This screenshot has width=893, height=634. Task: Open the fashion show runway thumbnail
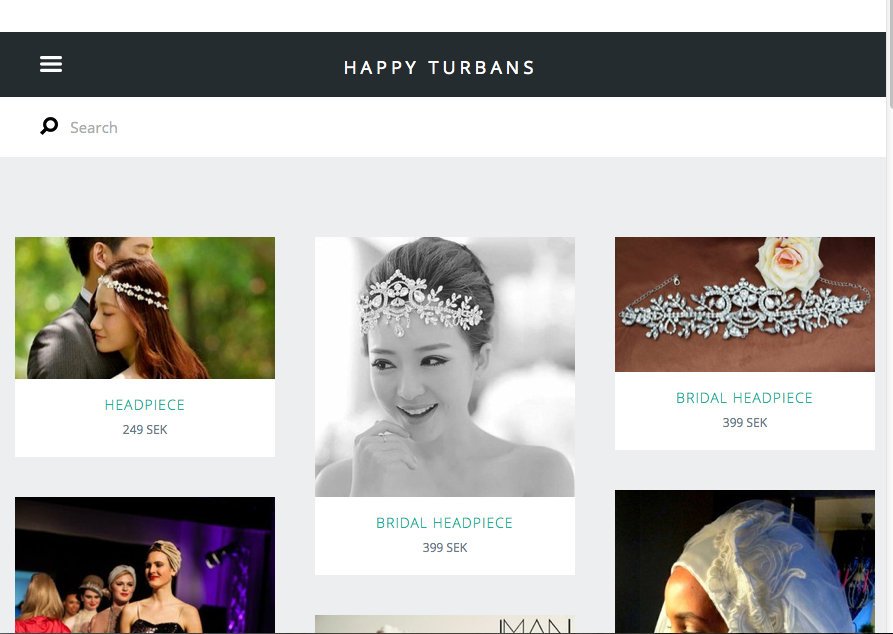[x=145, y=565]
